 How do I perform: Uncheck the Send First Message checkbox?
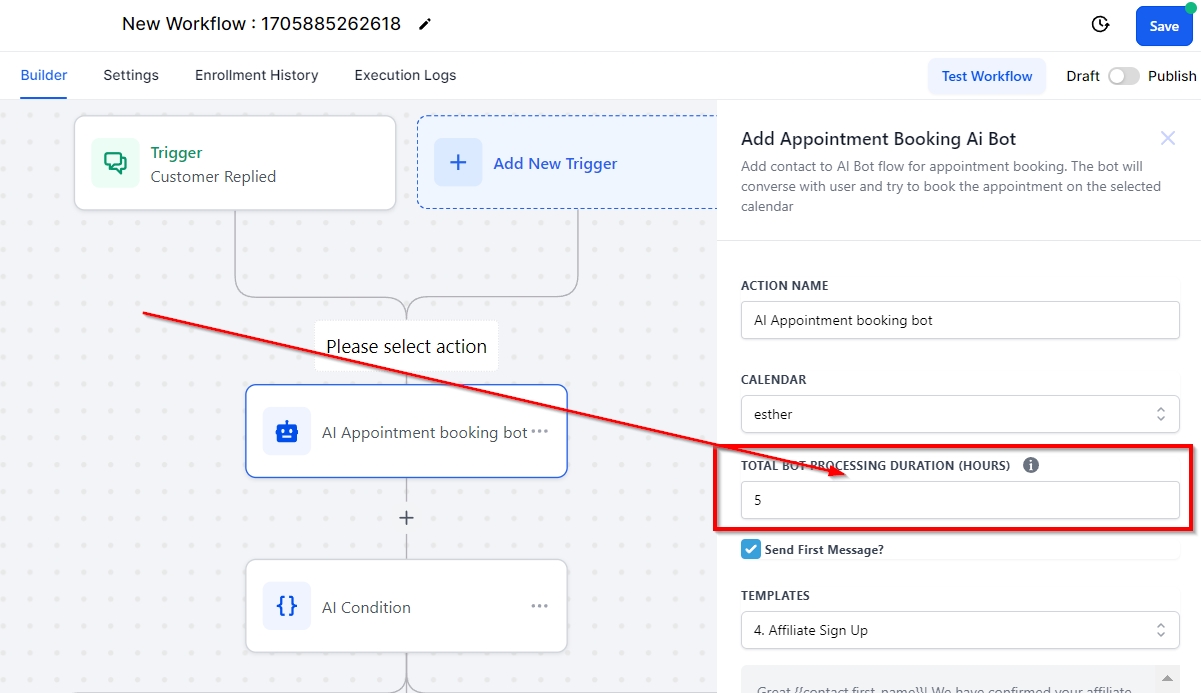coord(751,549)
